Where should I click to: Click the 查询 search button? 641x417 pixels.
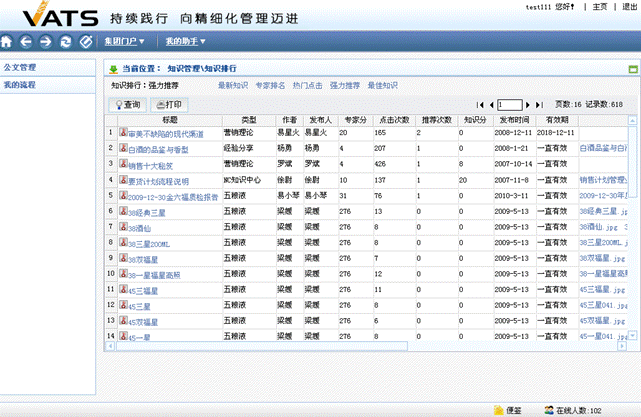click(x=128, y=104)
